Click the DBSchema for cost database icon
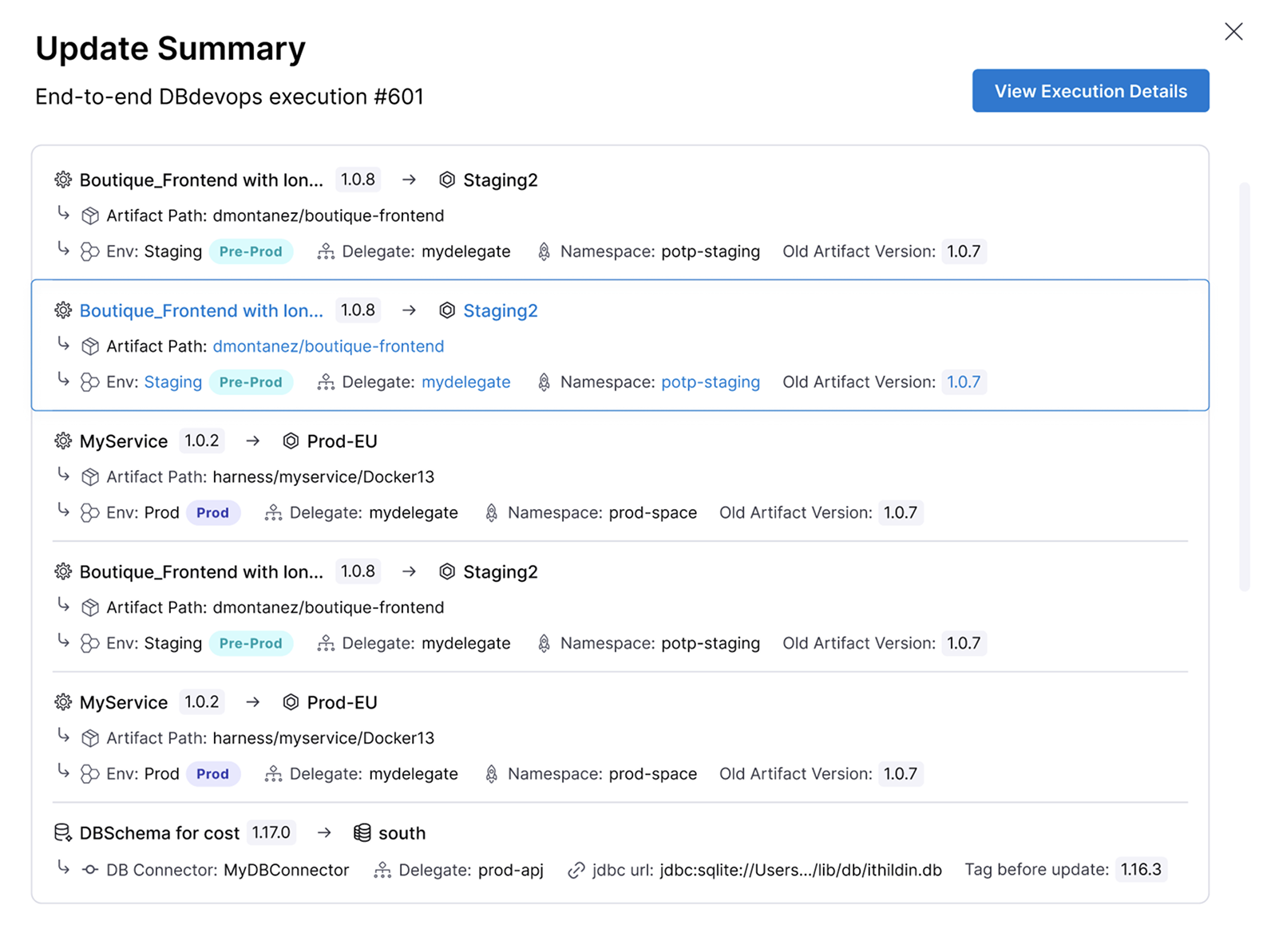1267x952 pixels. 62,833
